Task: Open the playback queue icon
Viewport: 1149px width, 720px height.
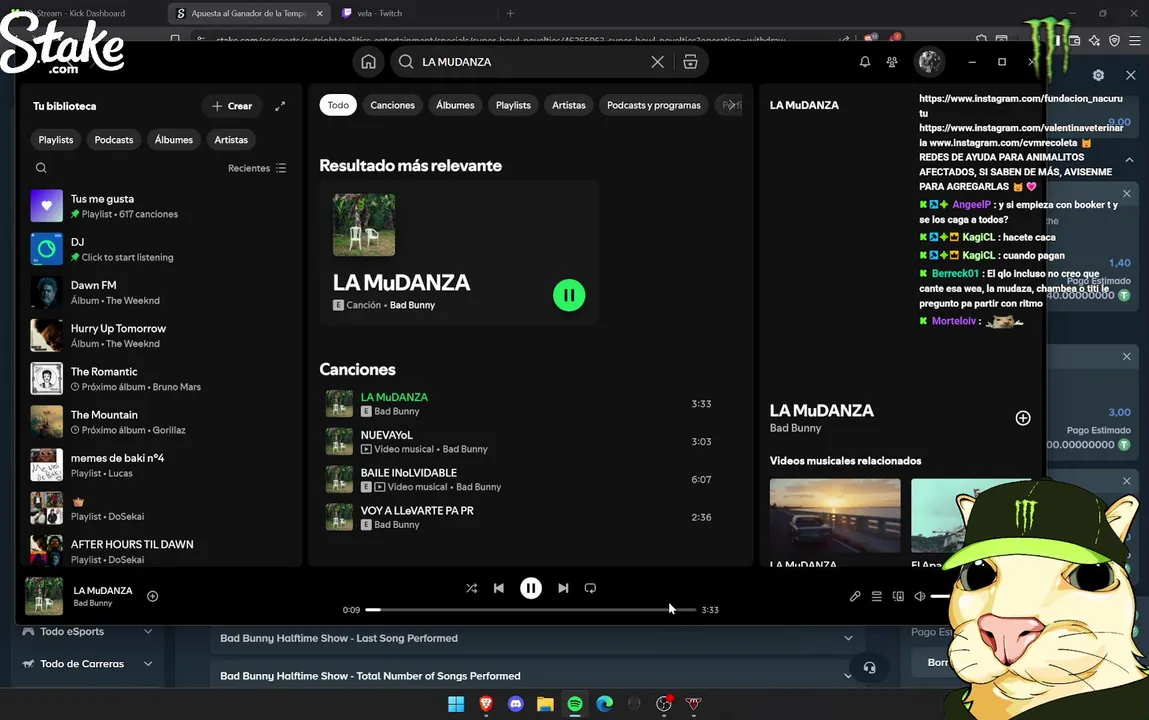Action: tap(876, 596)
